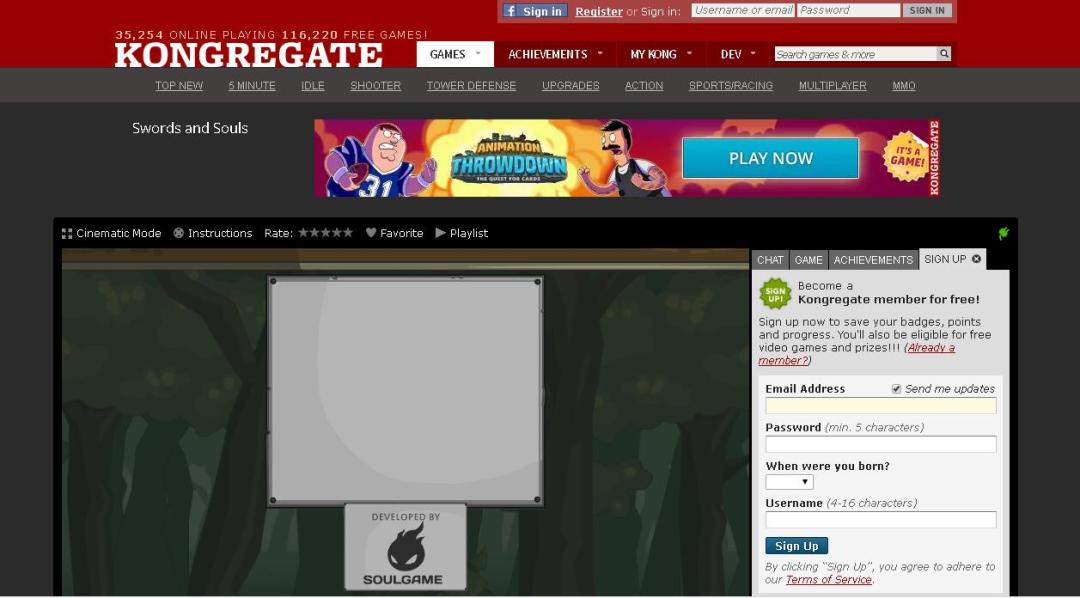Image resolution: width=1080 pixels, height=598 pixels.
Task: Switch to the ACHIEVEMENTS panel tab
Action: click(x=873, y=260)
